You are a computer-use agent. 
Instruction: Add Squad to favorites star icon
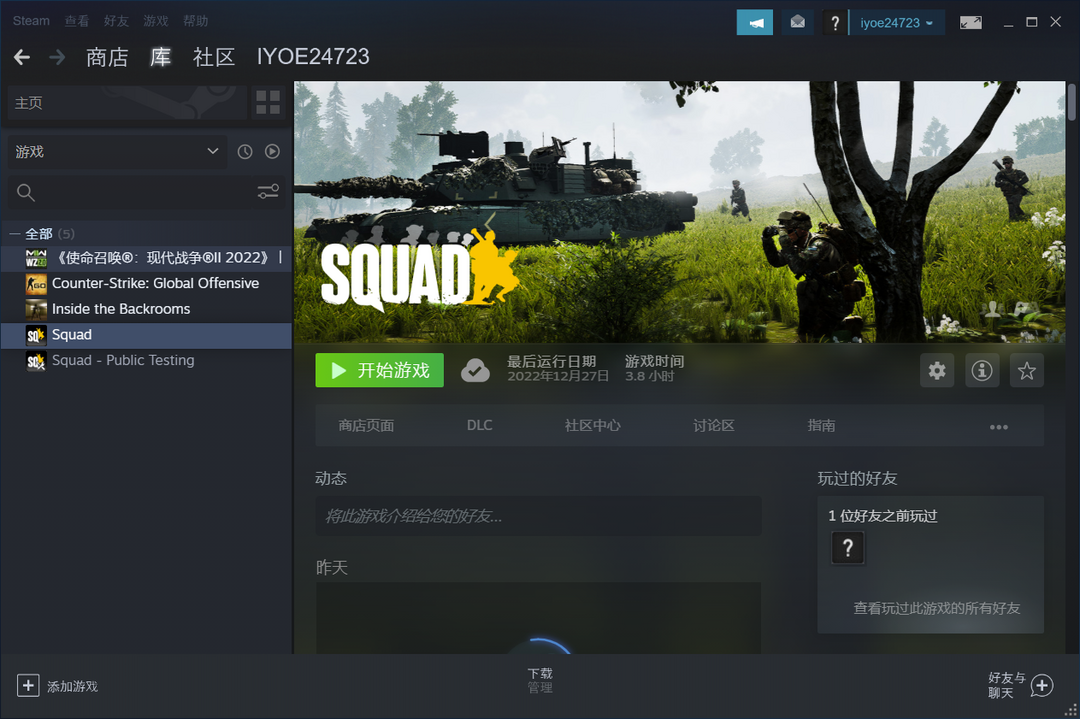pyautogui.click(x=1026, y=371)
